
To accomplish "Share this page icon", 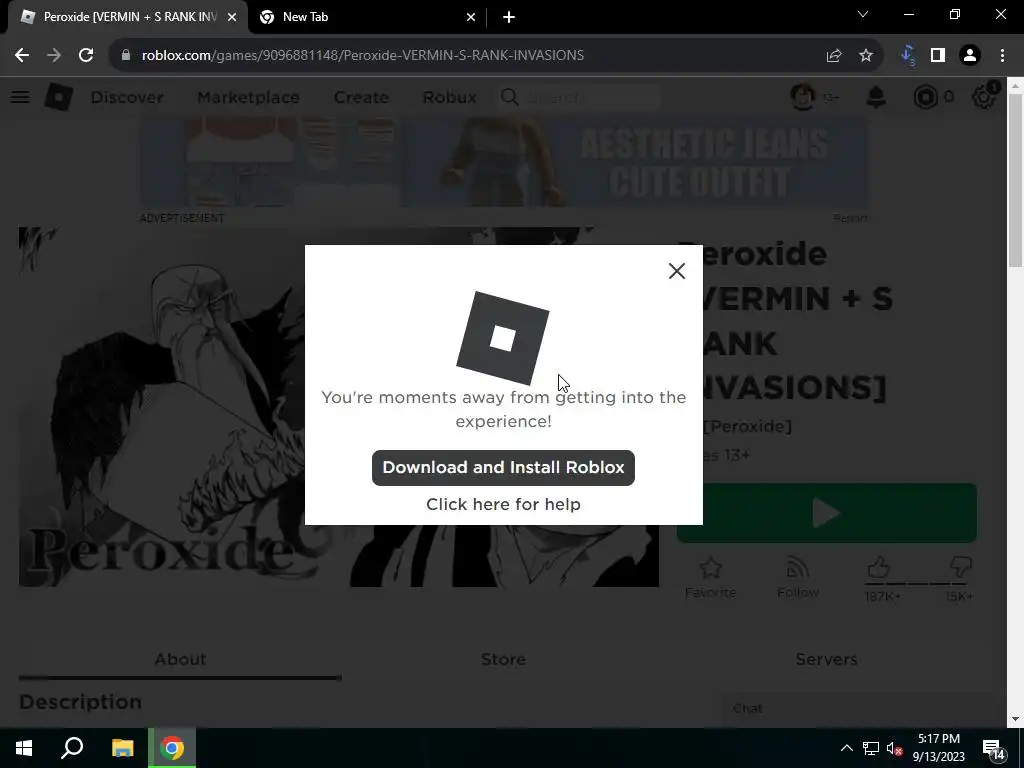I will point(834,56).
